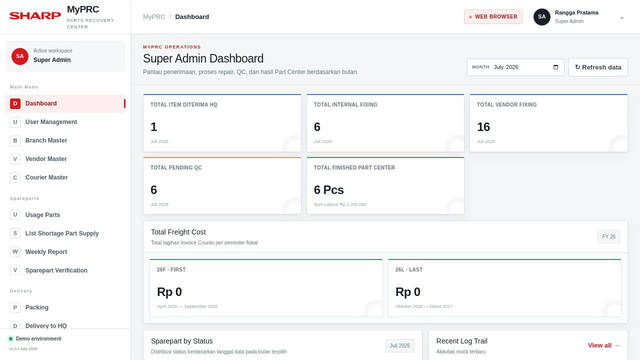Viewport: 640px width, 360px height.
Task: Click the Delivery to HQ D icon
Action: (15, 326)
